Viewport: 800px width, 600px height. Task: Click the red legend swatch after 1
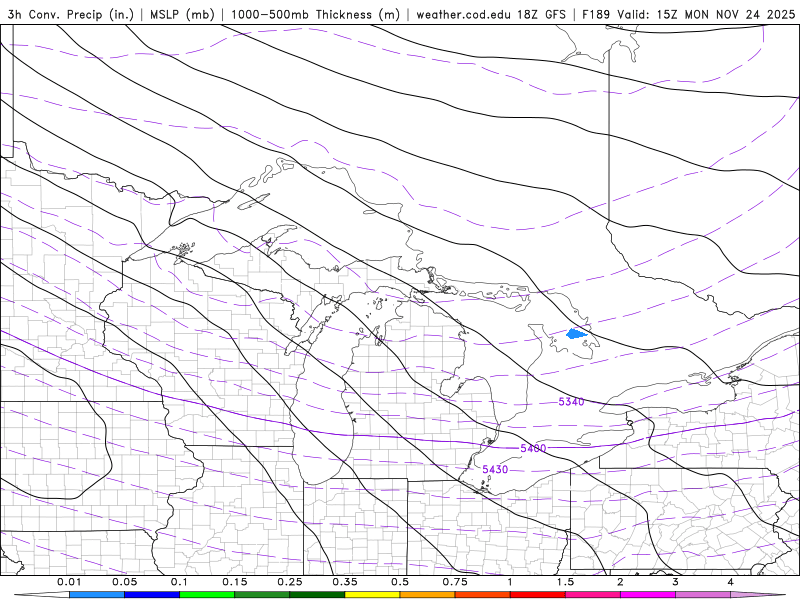coord(538,595)
